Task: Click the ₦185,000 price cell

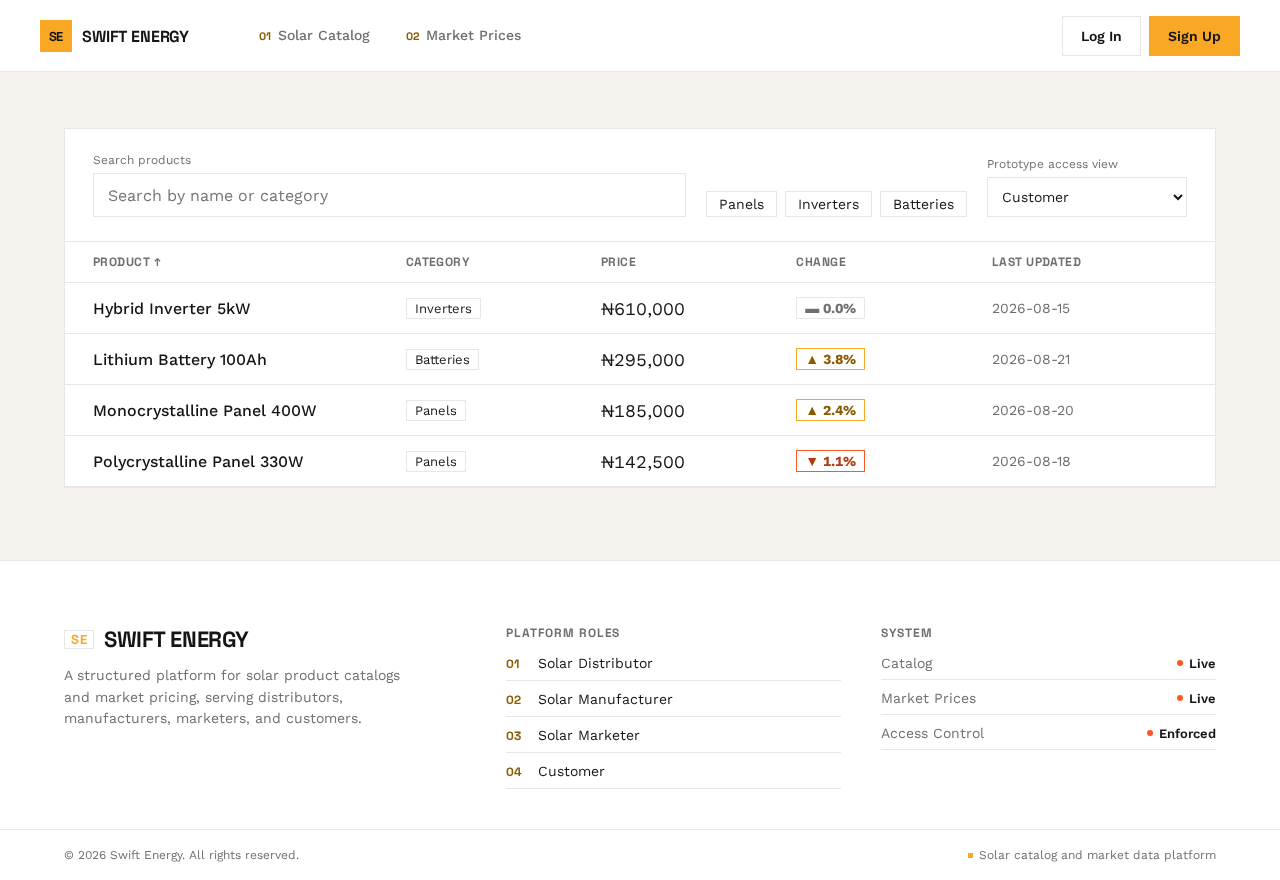Action: point(643,411)
